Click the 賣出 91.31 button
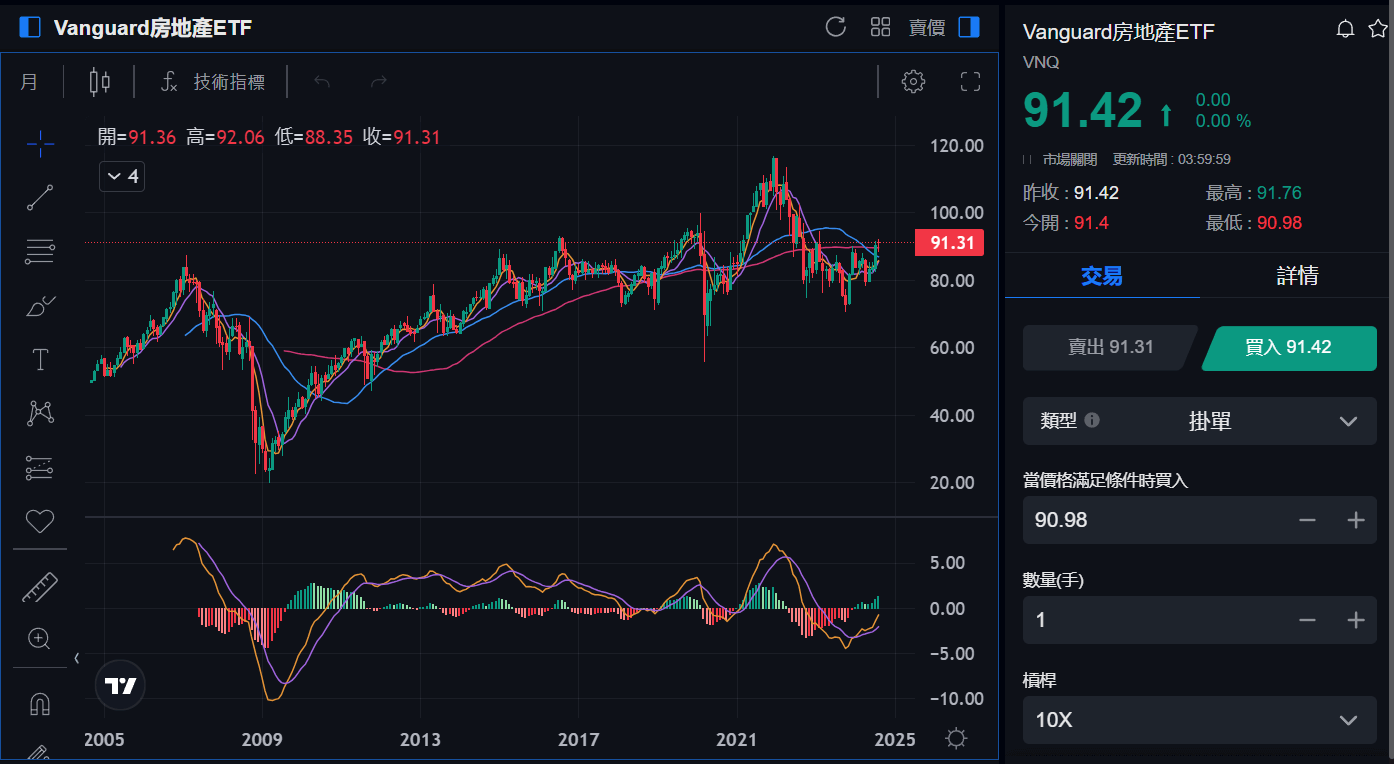Viewport: 1394px width, 764px height. (1109, 348)
